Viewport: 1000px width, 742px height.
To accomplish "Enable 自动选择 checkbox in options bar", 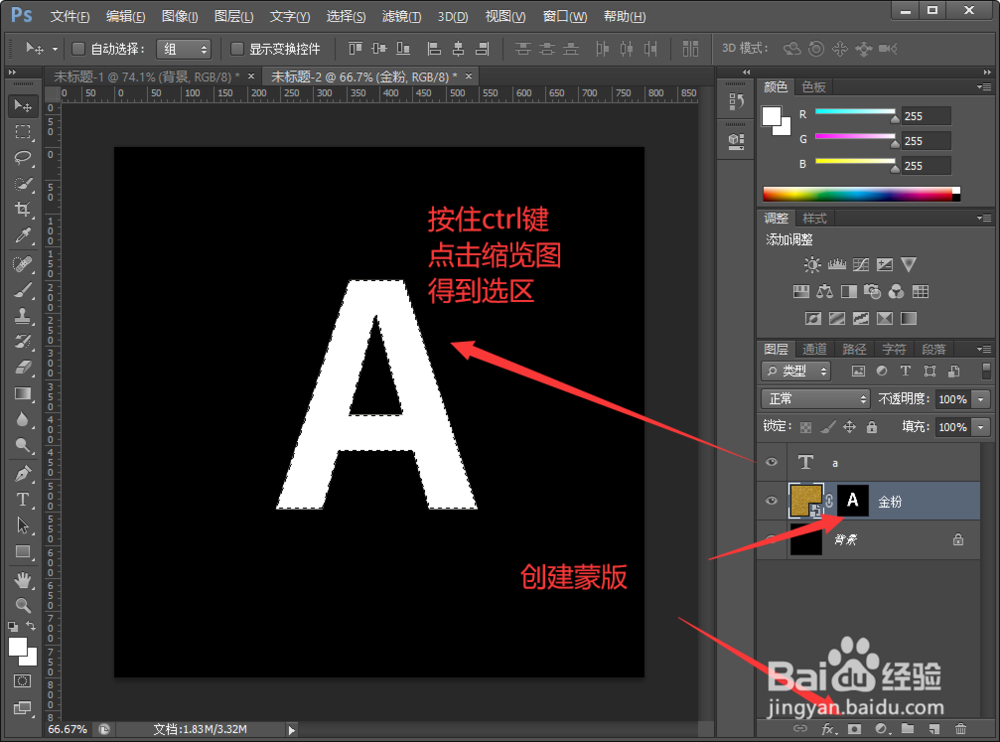I will (x=77, y=47).
